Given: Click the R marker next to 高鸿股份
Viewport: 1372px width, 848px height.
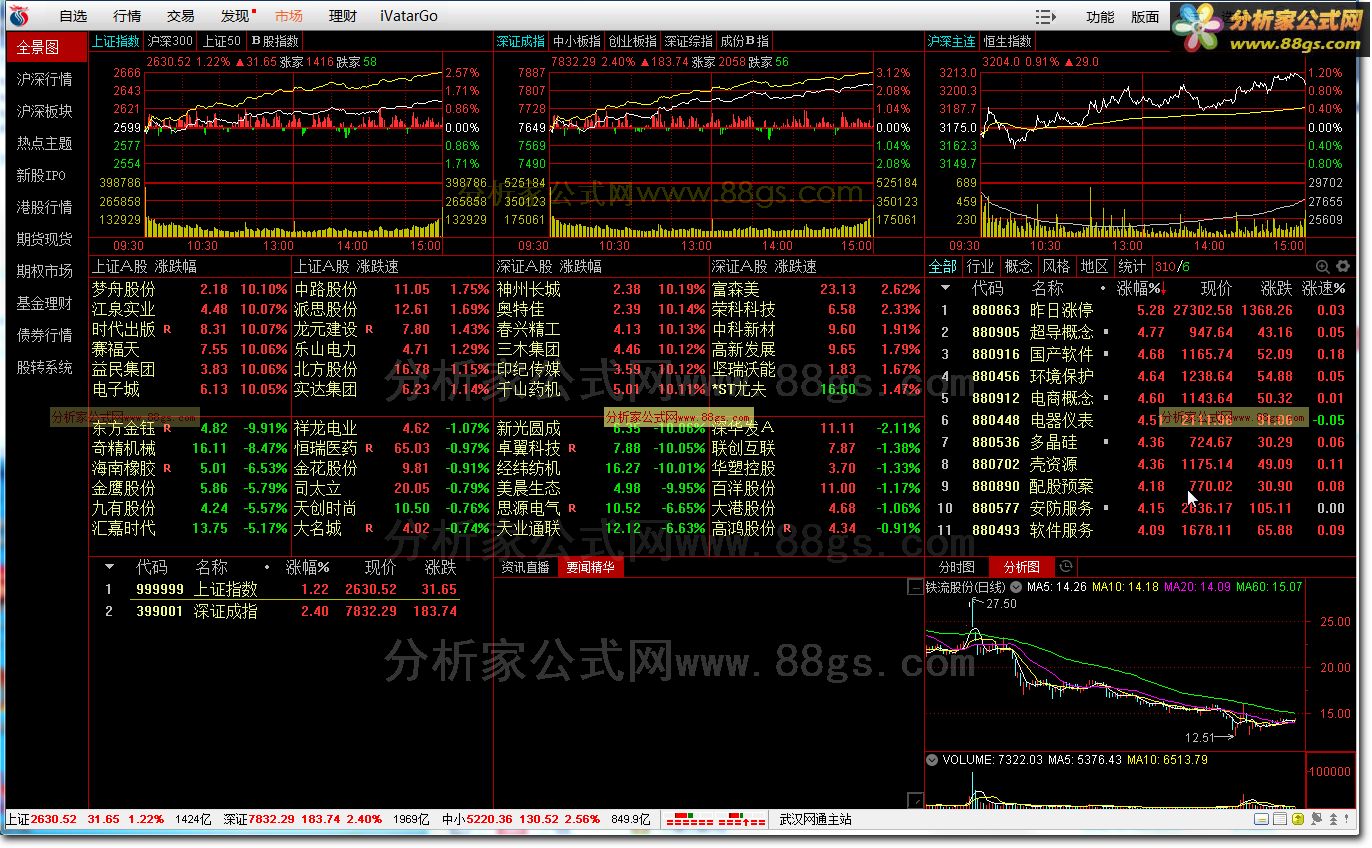Looking at the screenshot, I should [788, 528].
